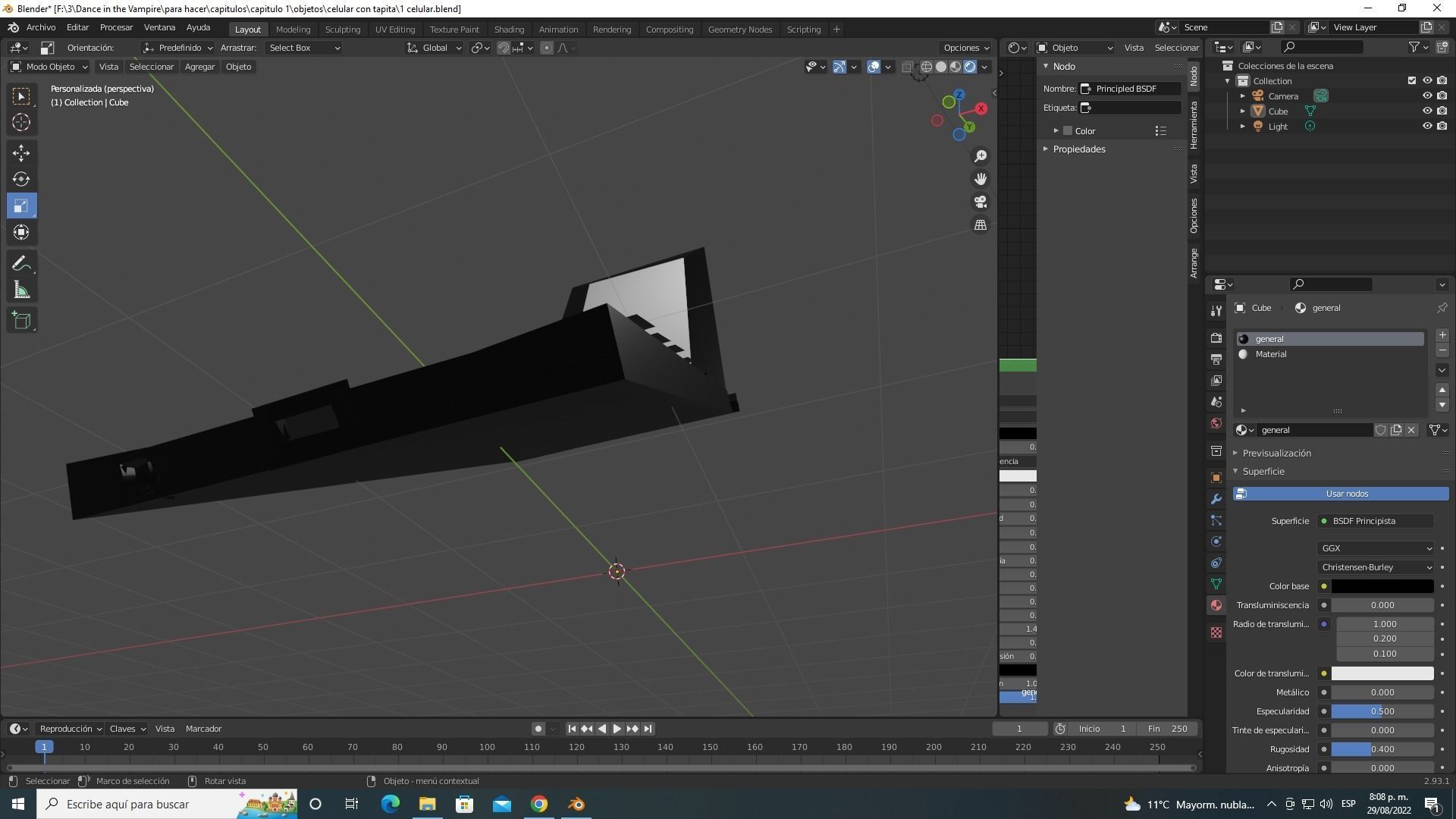Switch to the Shading workspace tab
Image resolution: width=1456 pixels, height=819 pixels.
pyautogui.click(x=509, y=30)
